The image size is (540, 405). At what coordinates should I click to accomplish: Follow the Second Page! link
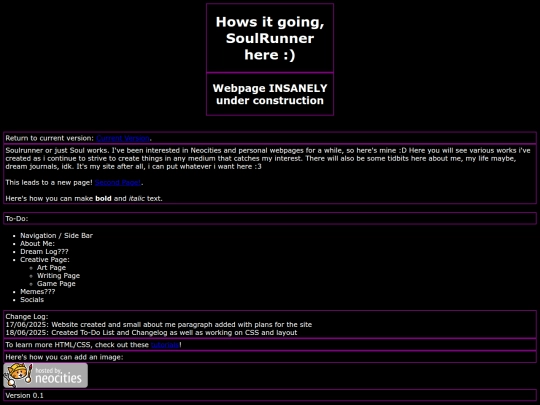[x=118, y=183]
